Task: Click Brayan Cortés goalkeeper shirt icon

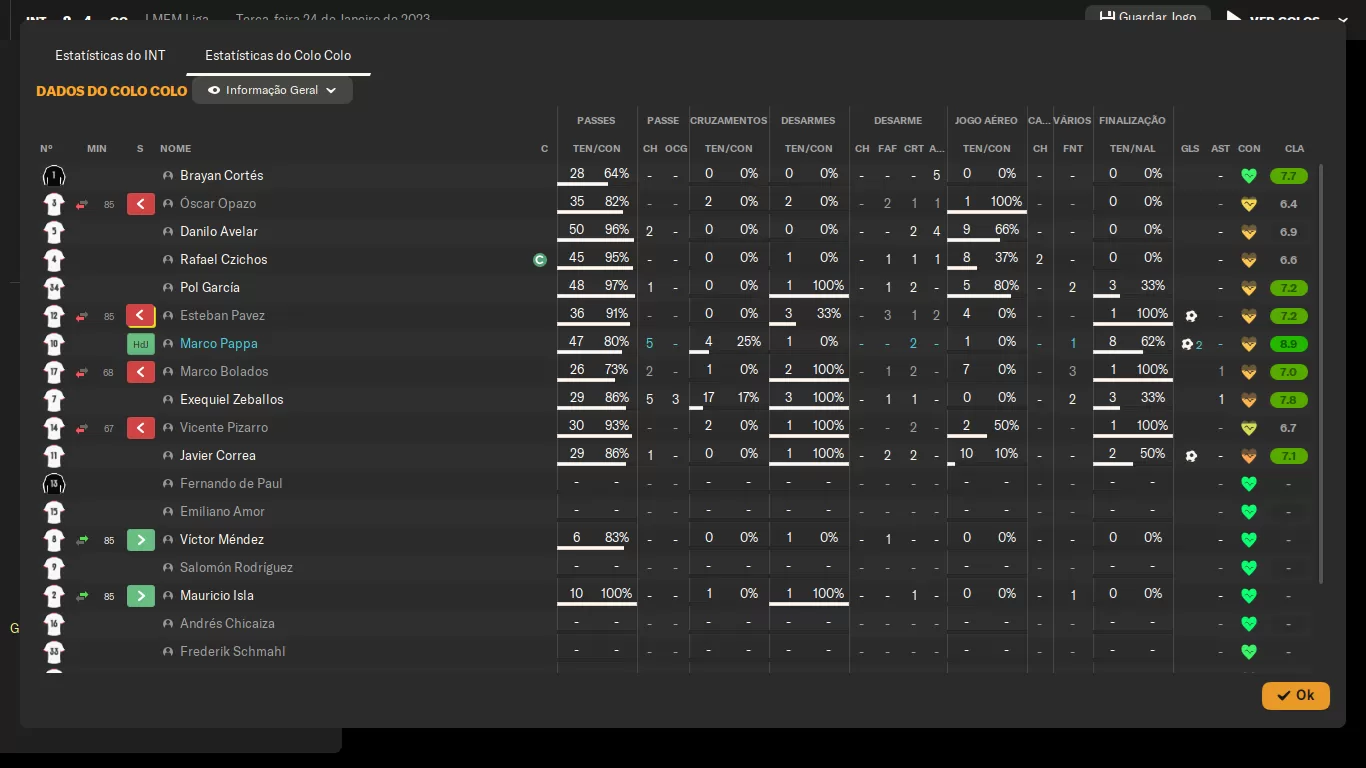Action: pos(54,176)
